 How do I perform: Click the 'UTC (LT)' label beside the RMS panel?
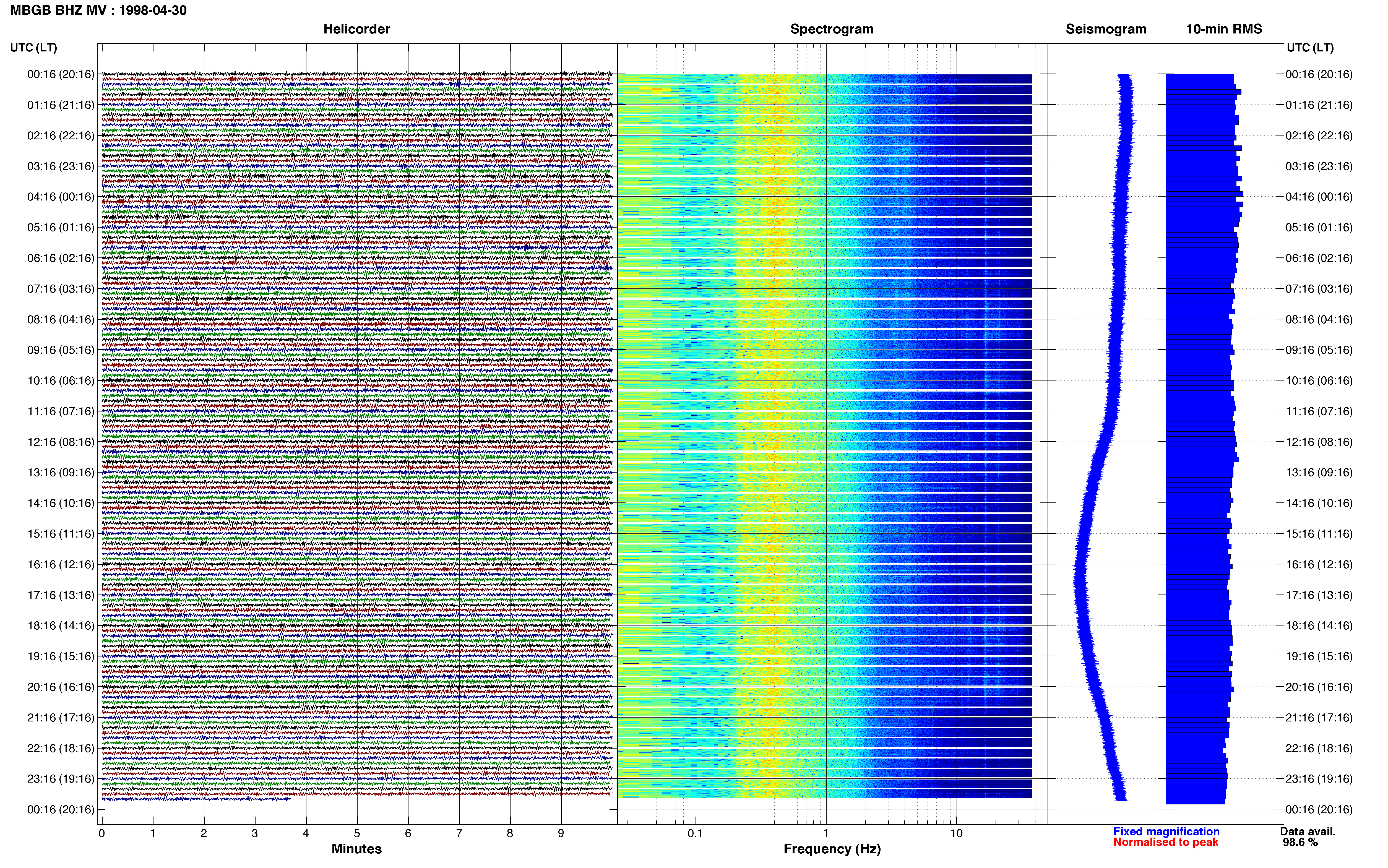[x=1310, y=48]
